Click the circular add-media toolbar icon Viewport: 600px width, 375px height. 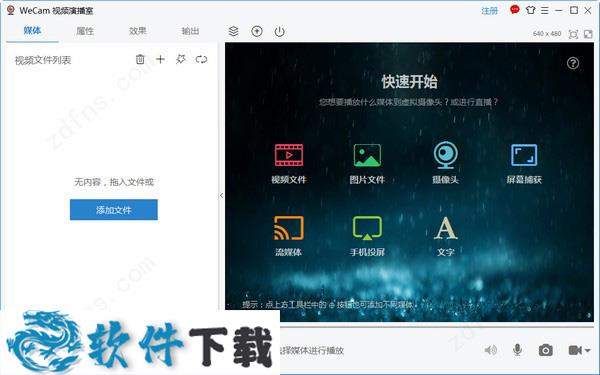point(257,31)
